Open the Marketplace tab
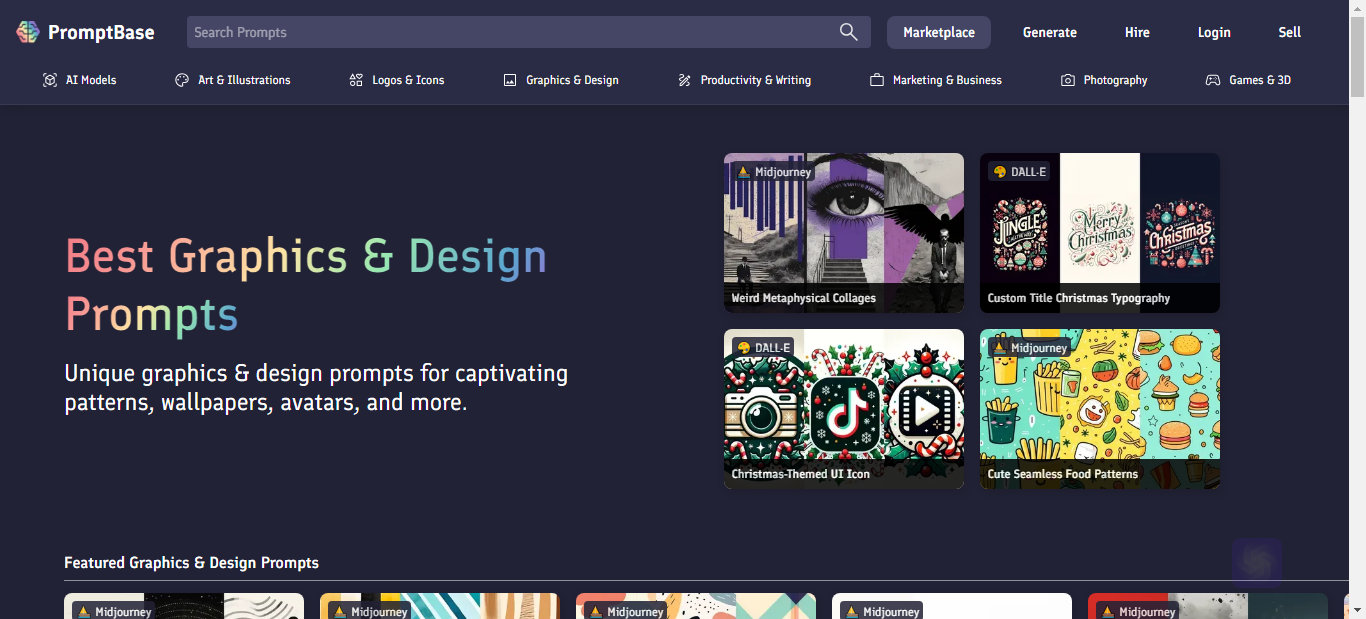This screenshot has height=619, width=1366. tap(939, 32)
